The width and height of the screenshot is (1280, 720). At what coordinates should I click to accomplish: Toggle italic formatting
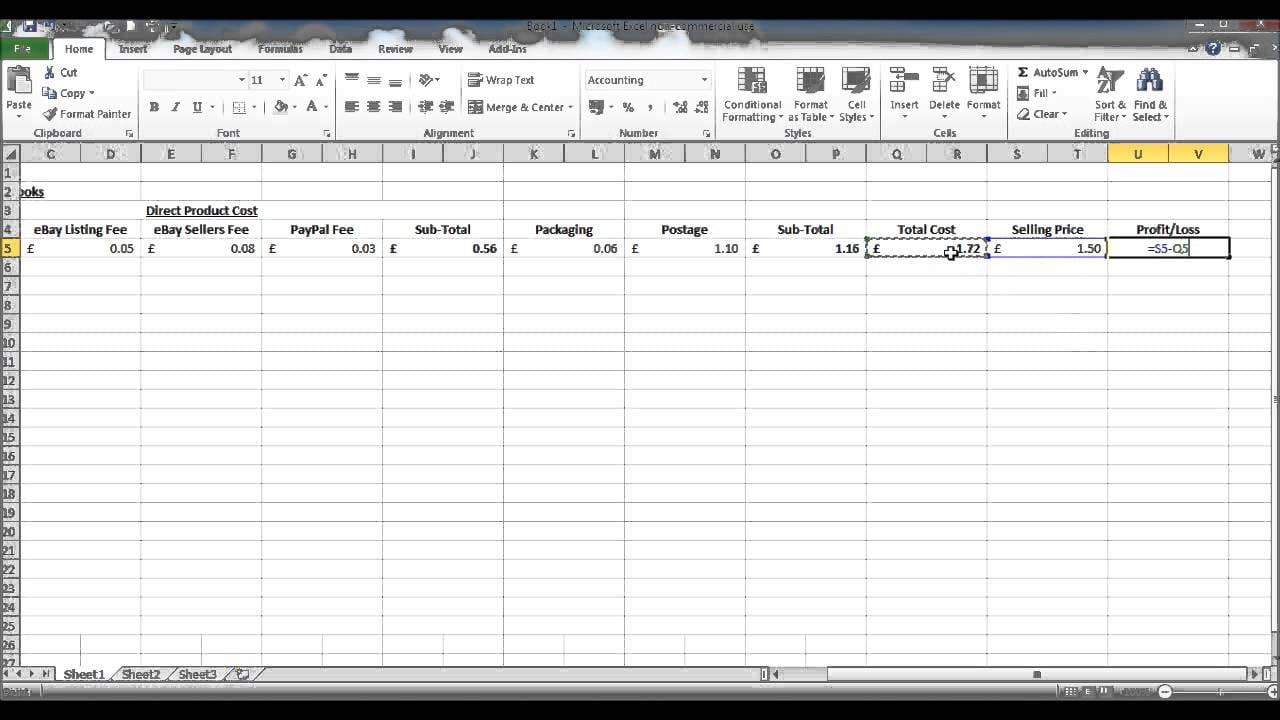pos(175,106)
